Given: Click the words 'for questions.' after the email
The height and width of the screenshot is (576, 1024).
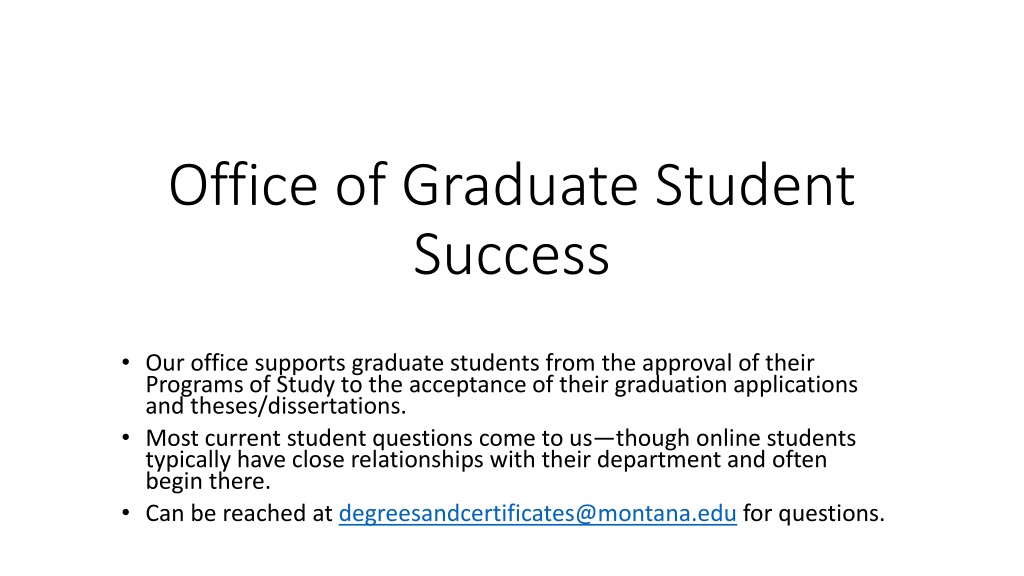Looking at the screenshot, I should [814, 513].
